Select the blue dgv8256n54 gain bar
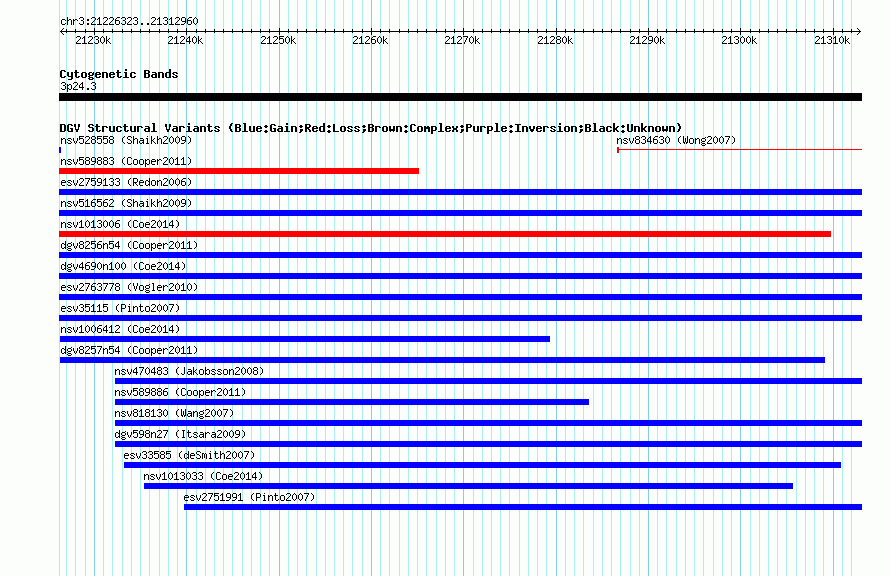 point(461,255)
